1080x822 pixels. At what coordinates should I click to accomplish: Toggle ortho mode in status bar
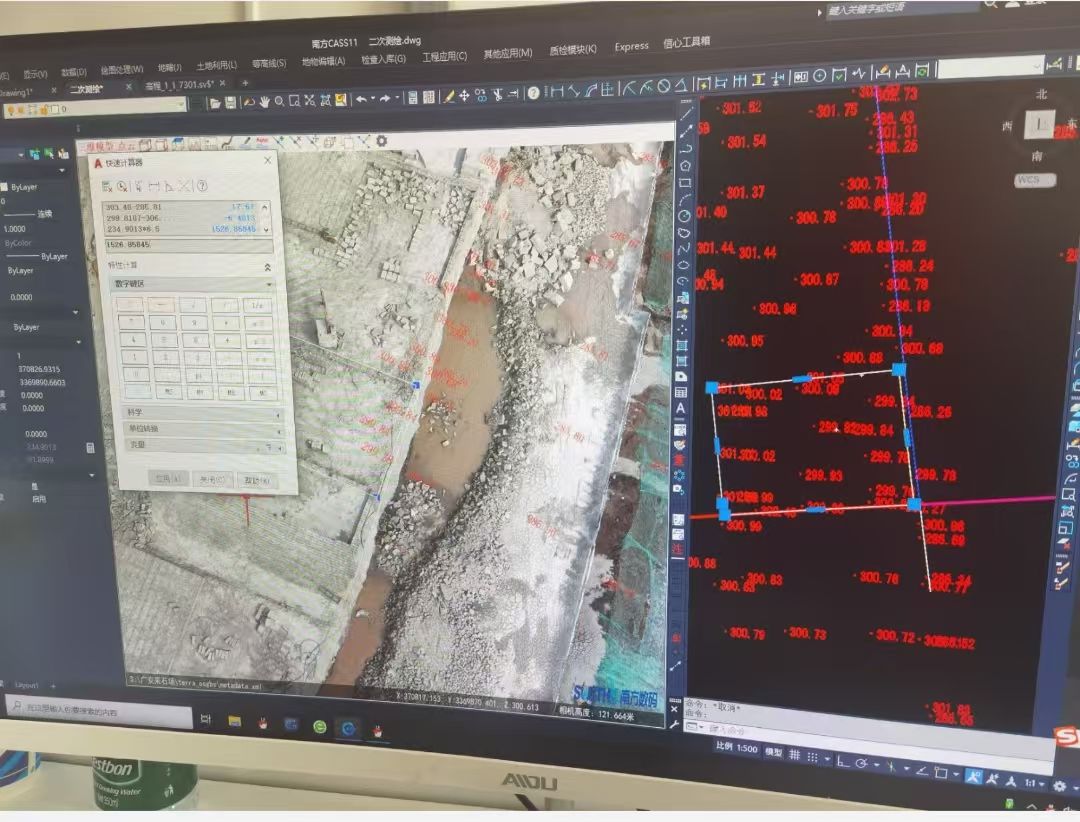pyautogui.click(x=843, y=761)
